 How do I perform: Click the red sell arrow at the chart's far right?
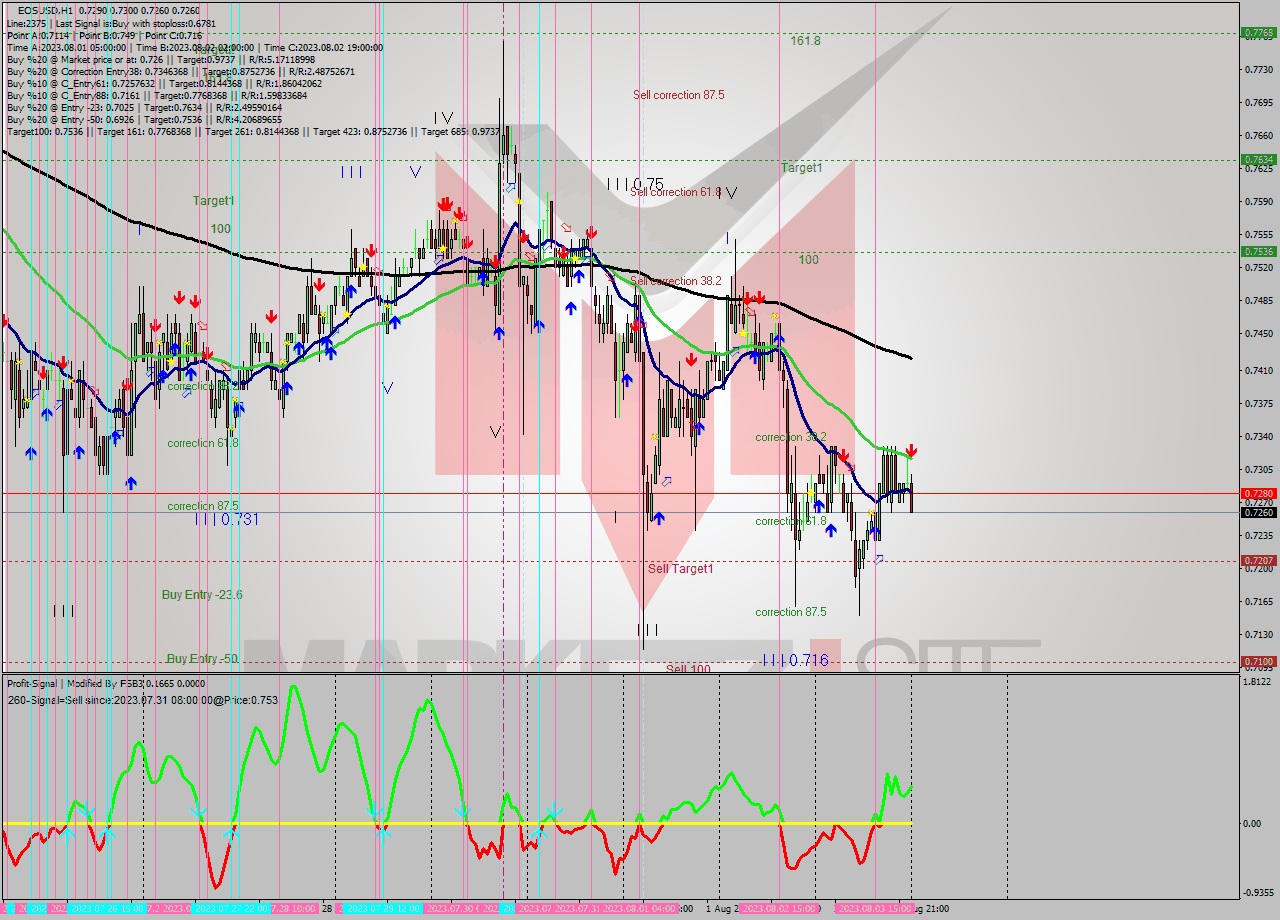(911, 451)
